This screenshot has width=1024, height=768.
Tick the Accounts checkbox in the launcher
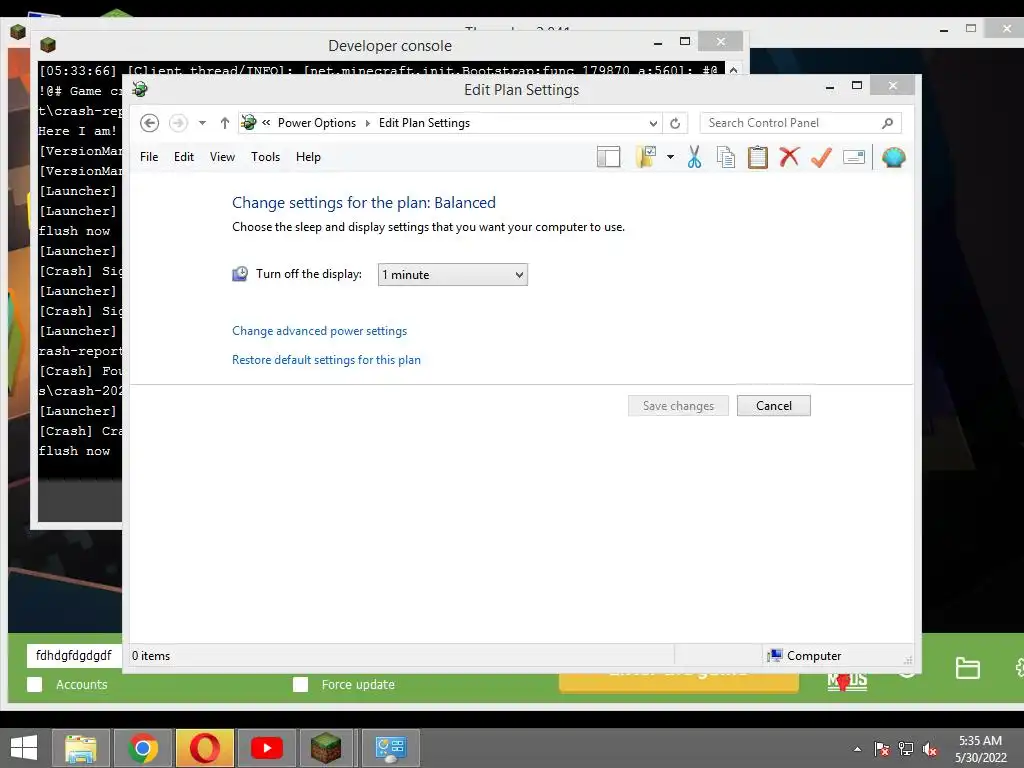click(35, 684)
